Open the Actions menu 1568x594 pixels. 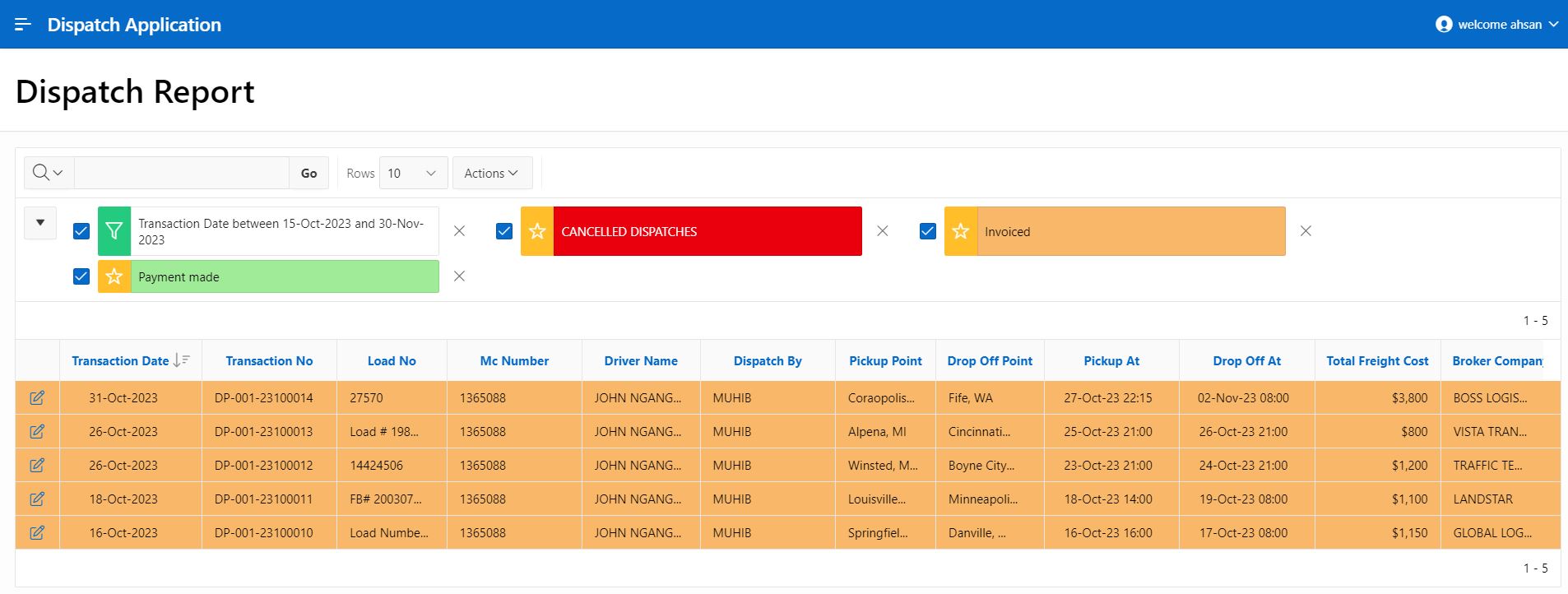tap(492, 173)
